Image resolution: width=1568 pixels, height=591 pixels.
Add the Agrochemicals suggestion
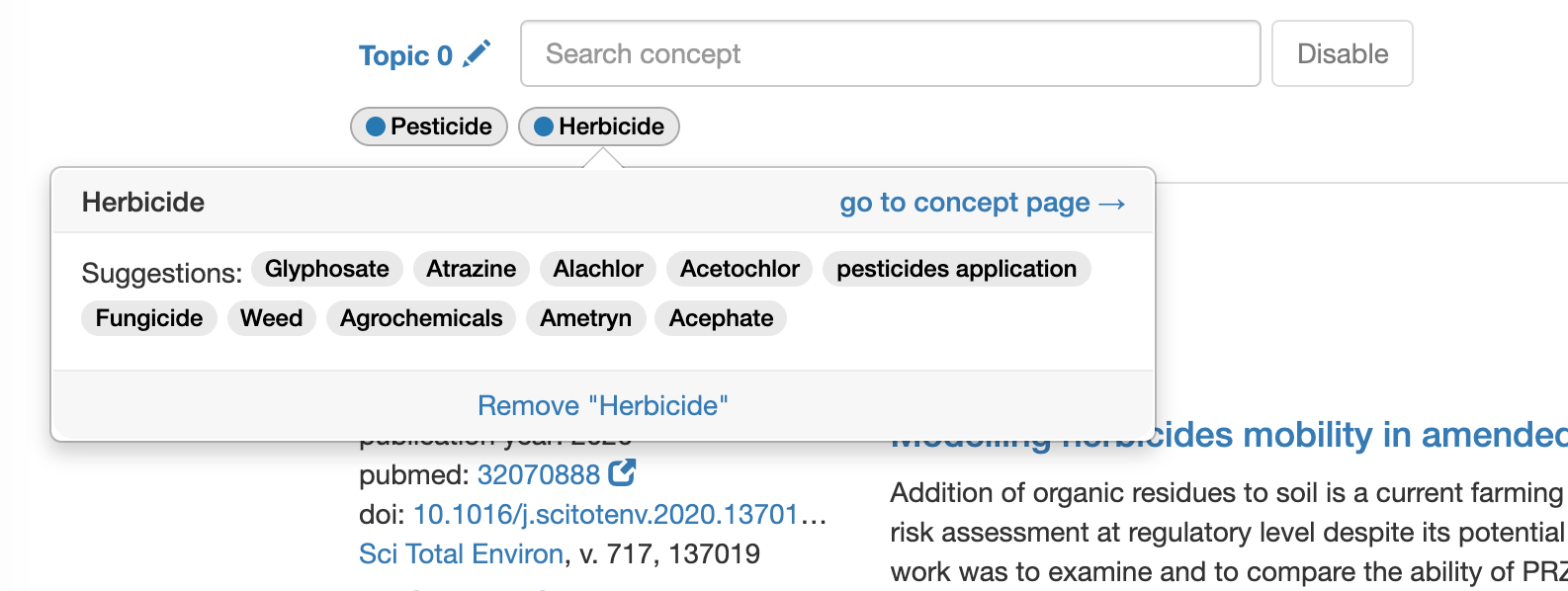(421, 318)
